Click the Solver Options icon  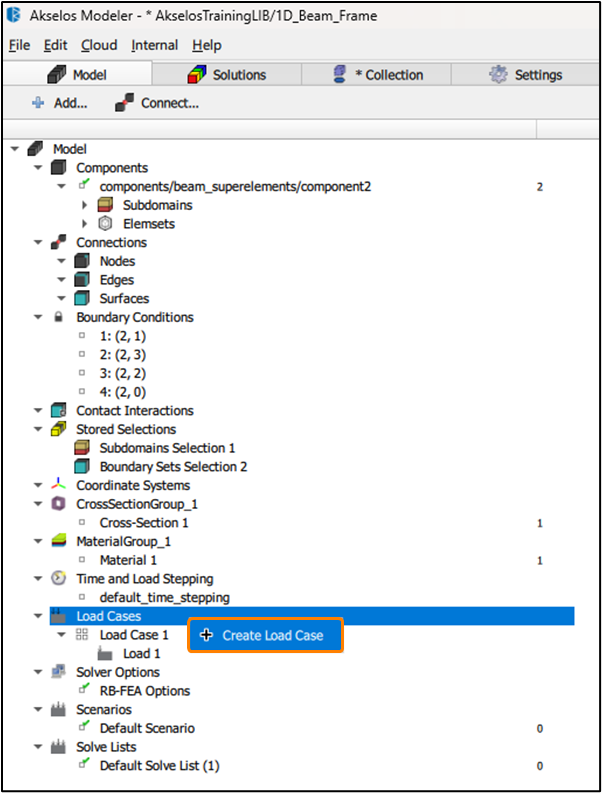point(59,672)
